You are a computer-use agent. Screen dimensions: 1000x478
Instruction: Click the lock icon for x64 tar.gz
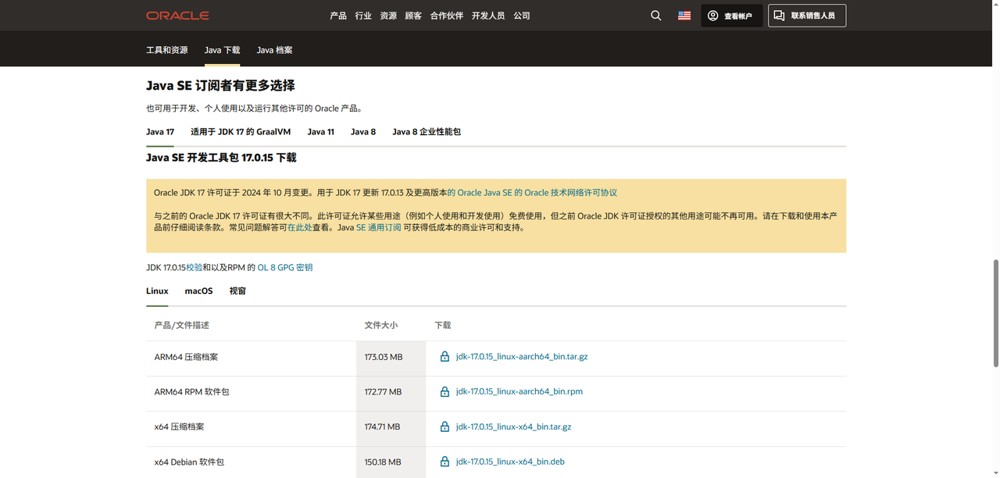445,426
